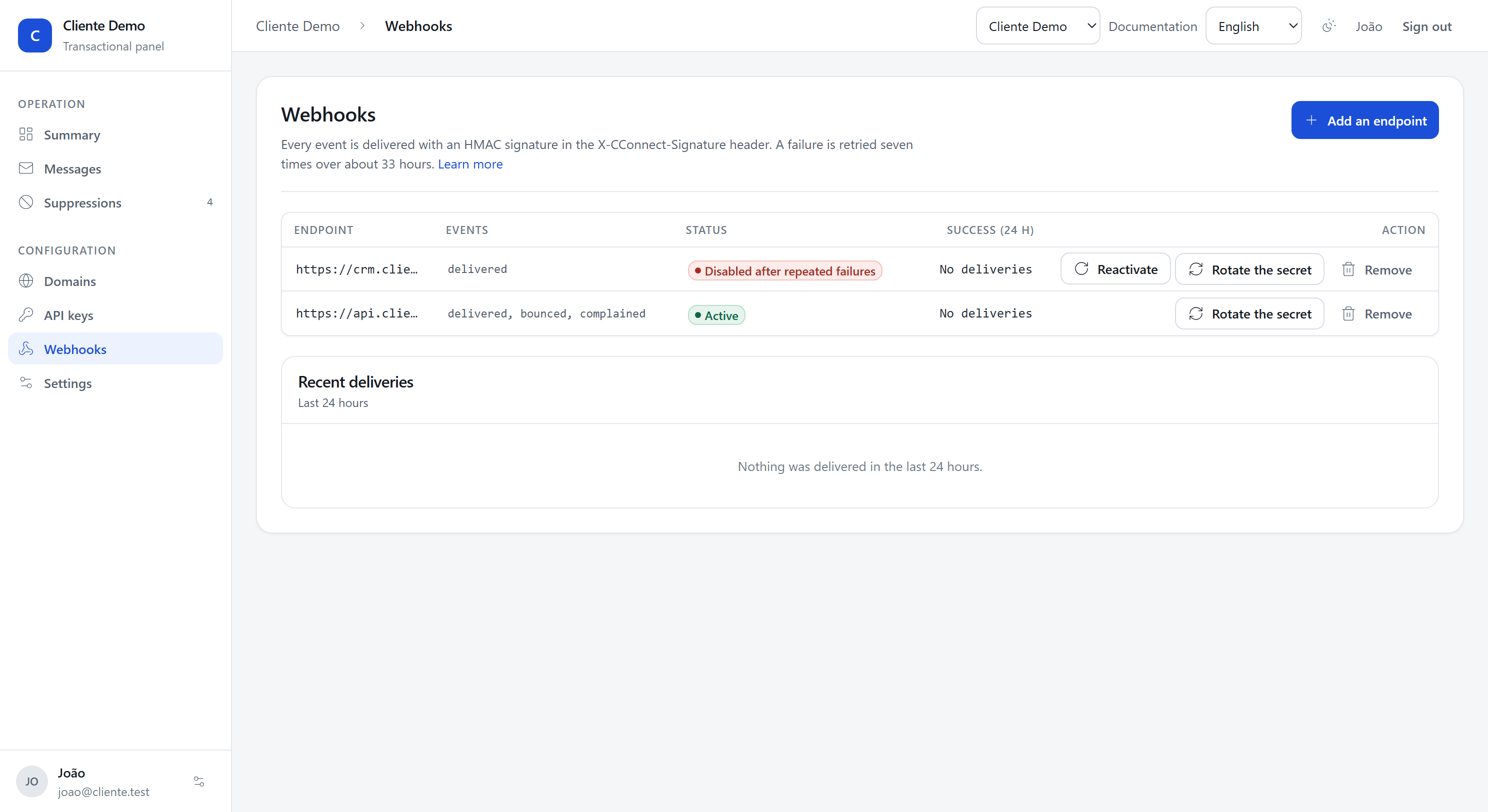Click the https://crm.clie… endpoint URL

click(356, 269)
